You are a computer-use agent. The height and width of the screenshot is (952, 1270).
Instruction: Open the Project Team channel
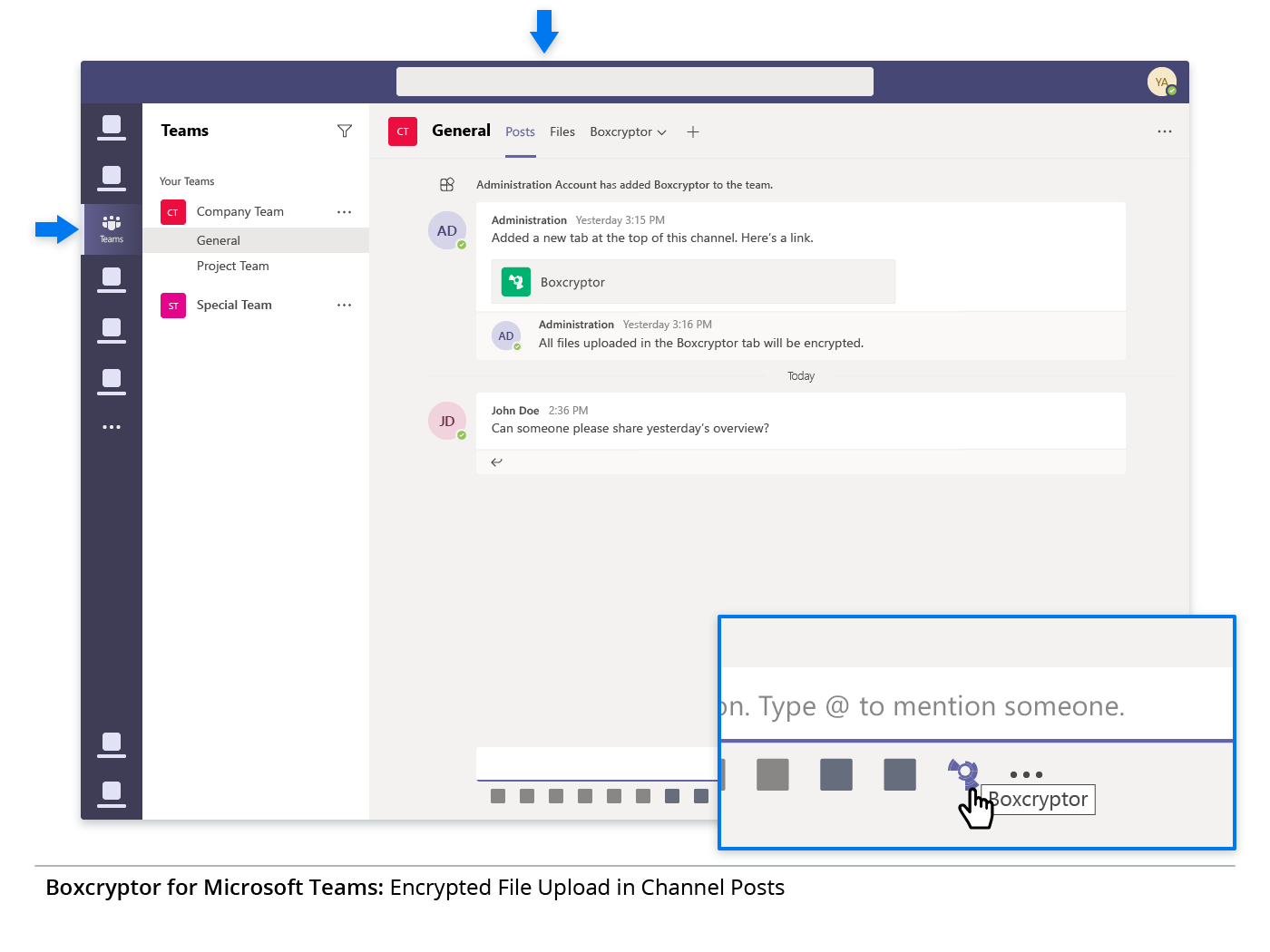coord(233,267)
